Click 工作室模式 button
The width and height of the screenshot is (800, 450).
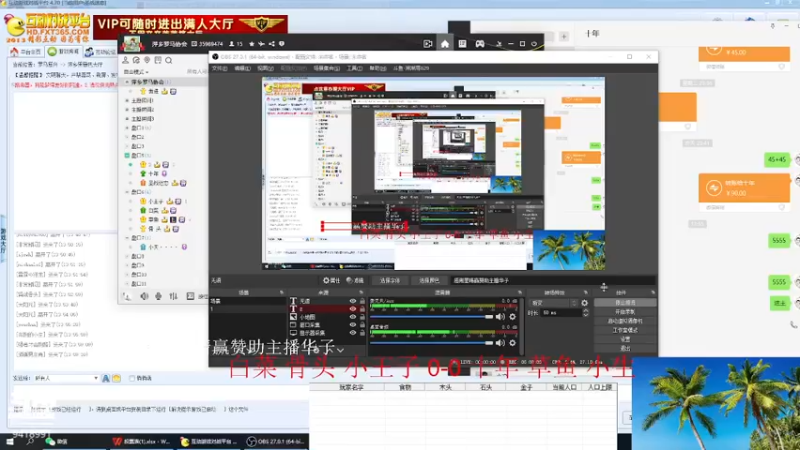pos(625,330)
